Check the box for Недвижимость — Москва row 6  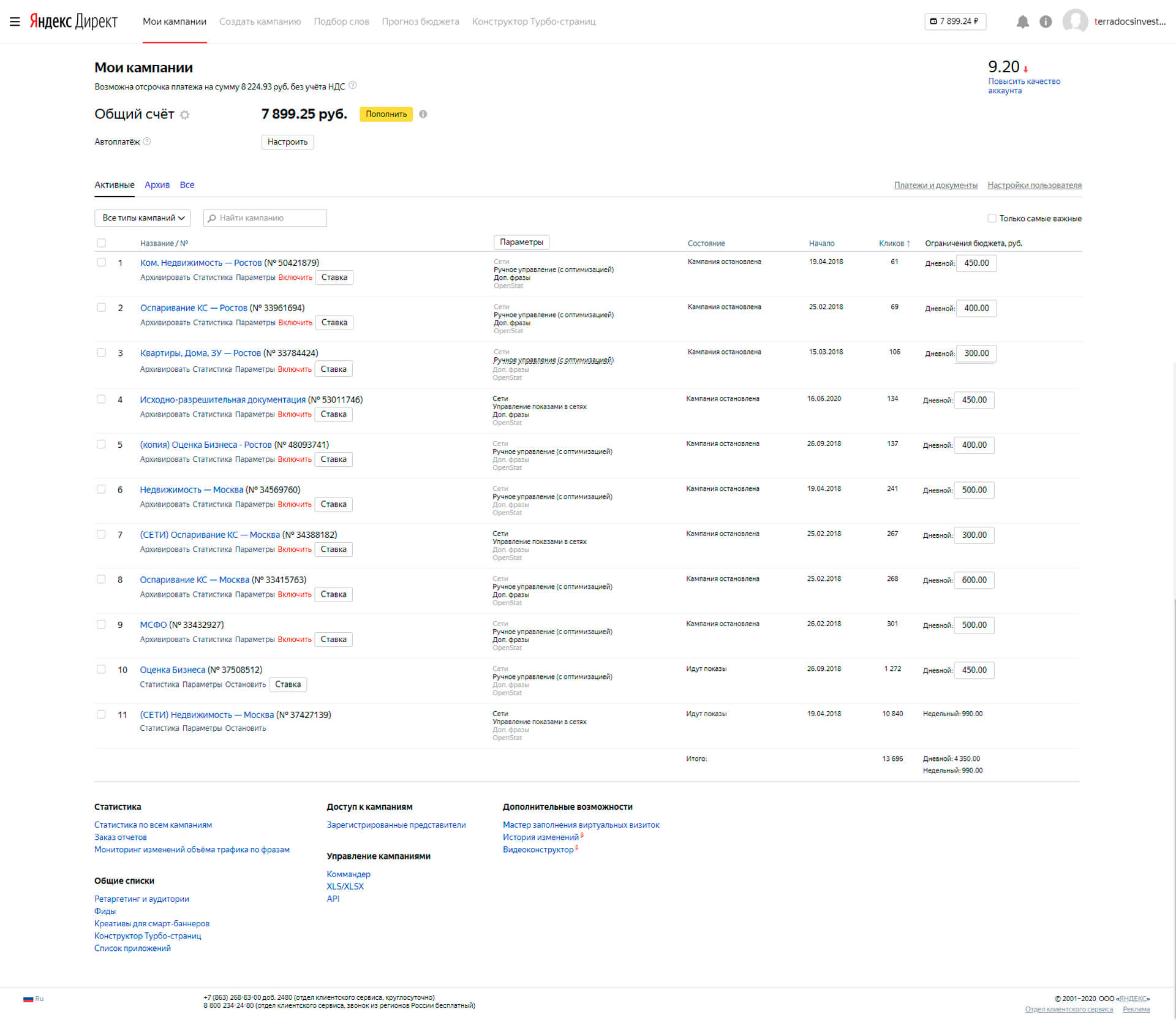[x=101, y=489]
